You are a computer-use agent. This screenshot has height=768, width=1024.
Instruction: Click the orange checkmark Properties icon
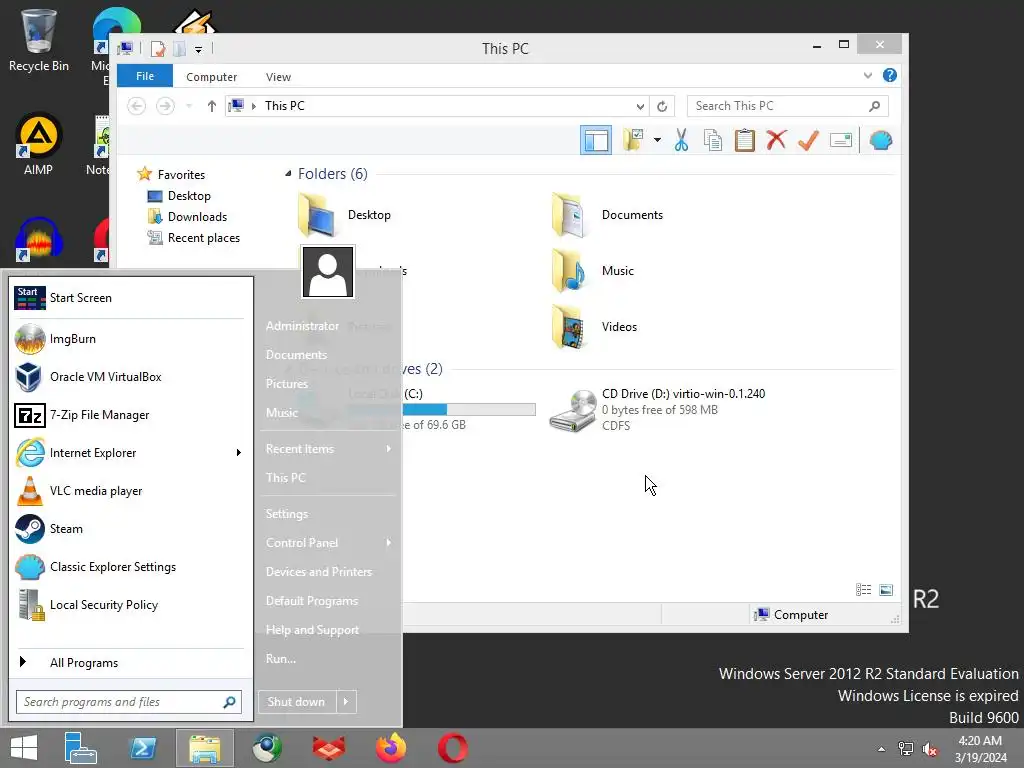coord(808,140)
